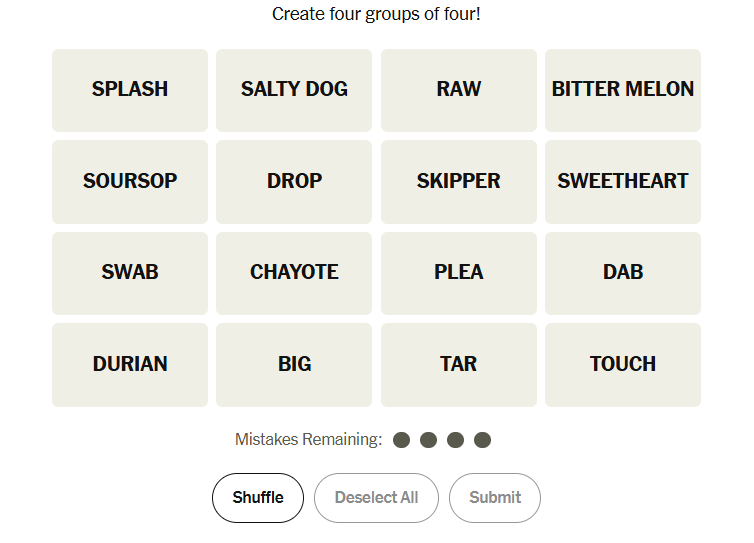
Task: Select the DROP word tile
Action: [294, 182]
